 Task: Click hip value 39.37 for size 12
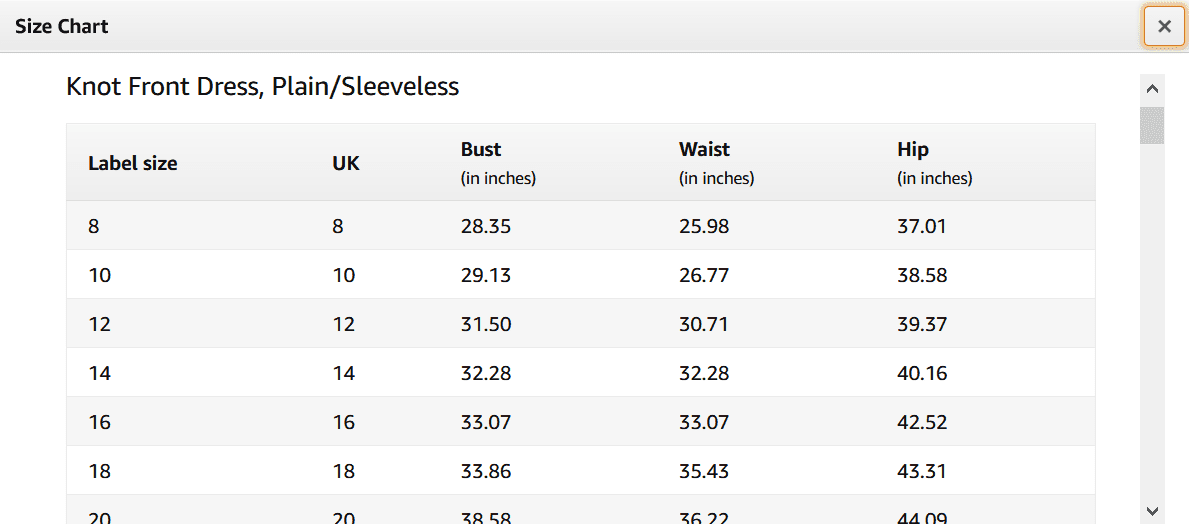click(x=922, y=325)
